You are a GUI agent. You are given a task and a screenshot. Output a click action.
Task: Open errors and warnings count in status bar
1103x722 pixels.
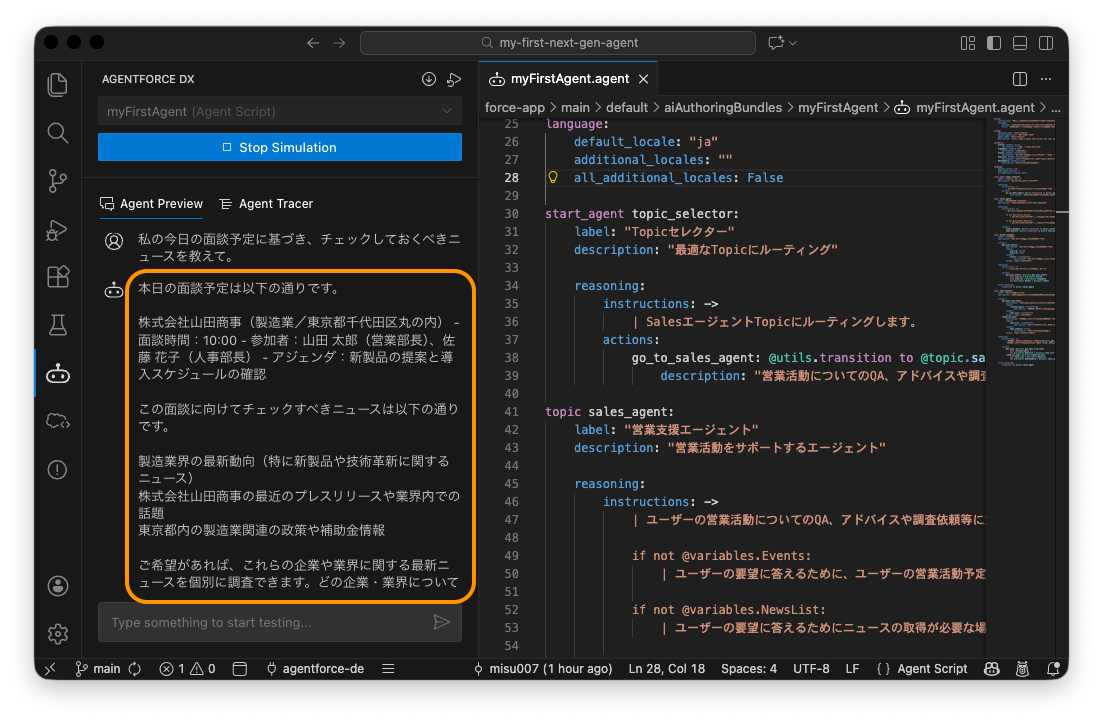pos(187,669)
